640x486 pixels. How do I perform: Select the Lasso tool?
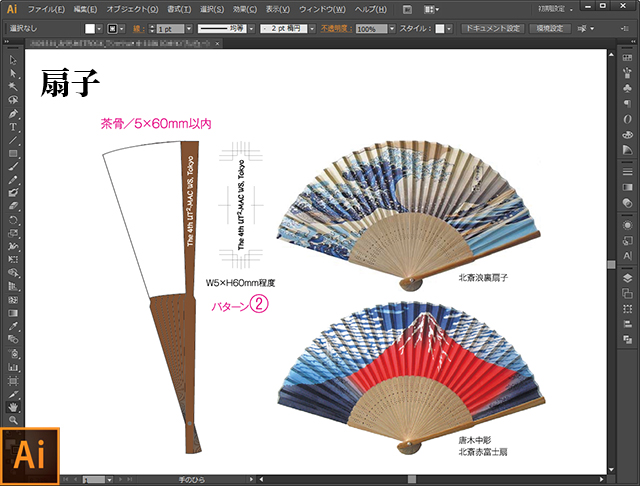pos(13,100)
